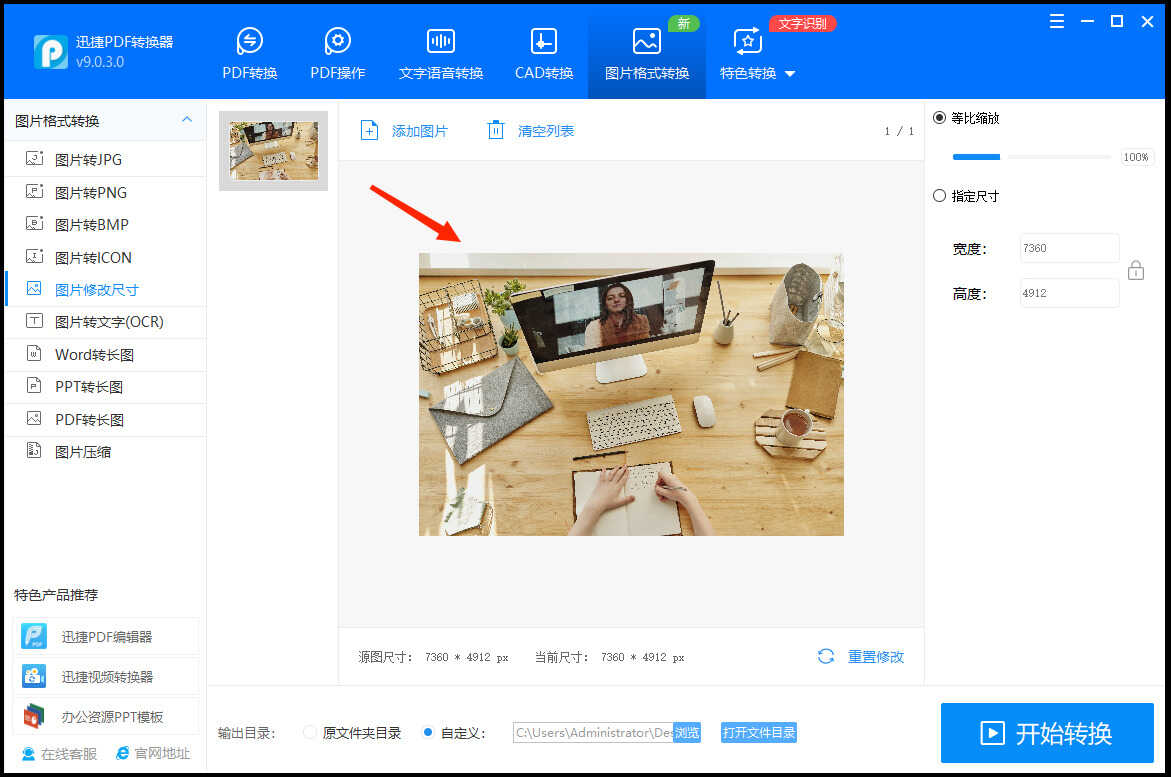Select the 自定义 output radio button
Image resolution: width=1171 pixels, height=777 pixels.
(428, 732)
